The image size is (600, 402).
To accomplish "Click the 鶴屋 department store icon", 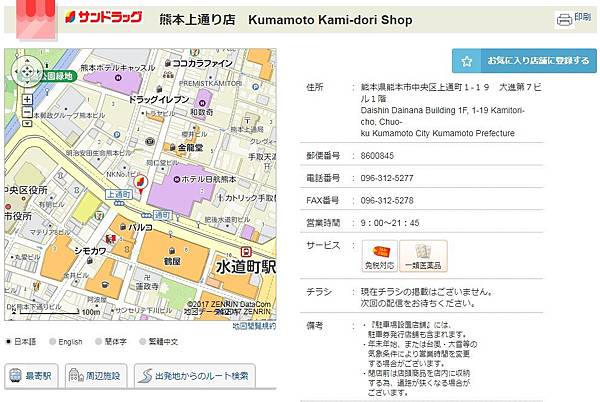I will pos(172,251).
